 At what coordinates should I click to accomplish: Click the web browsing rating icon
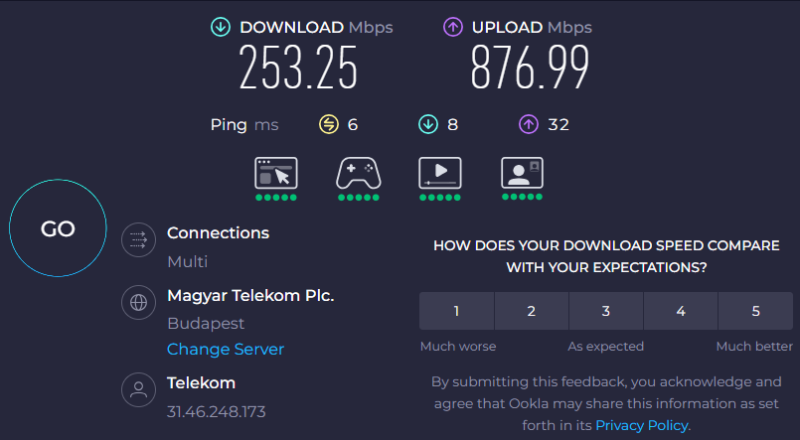[x=276, y=174]
